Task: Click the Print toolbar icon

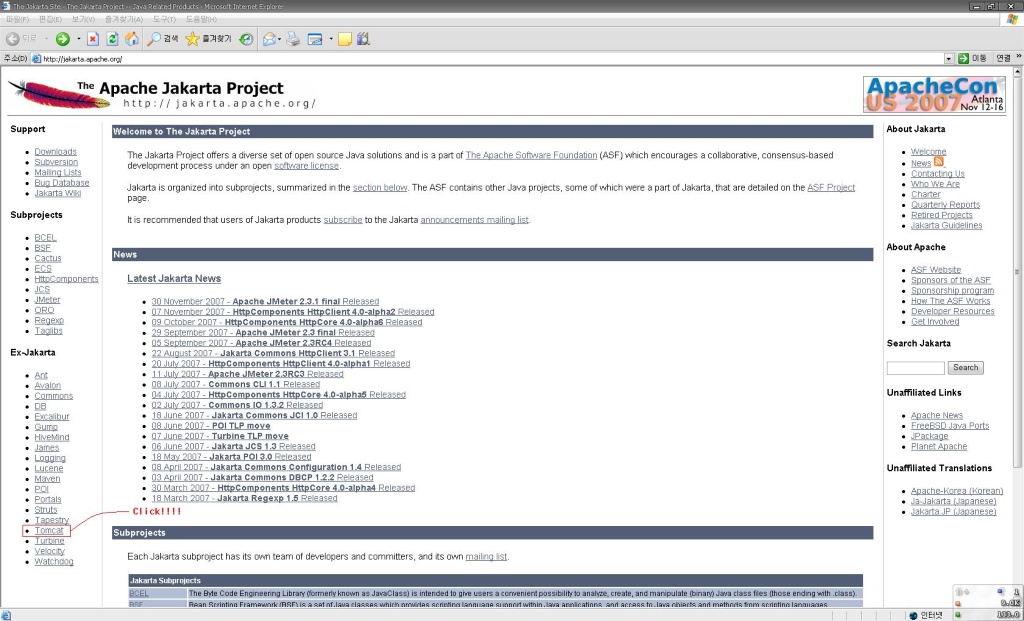Action: (x=293, y=39)
